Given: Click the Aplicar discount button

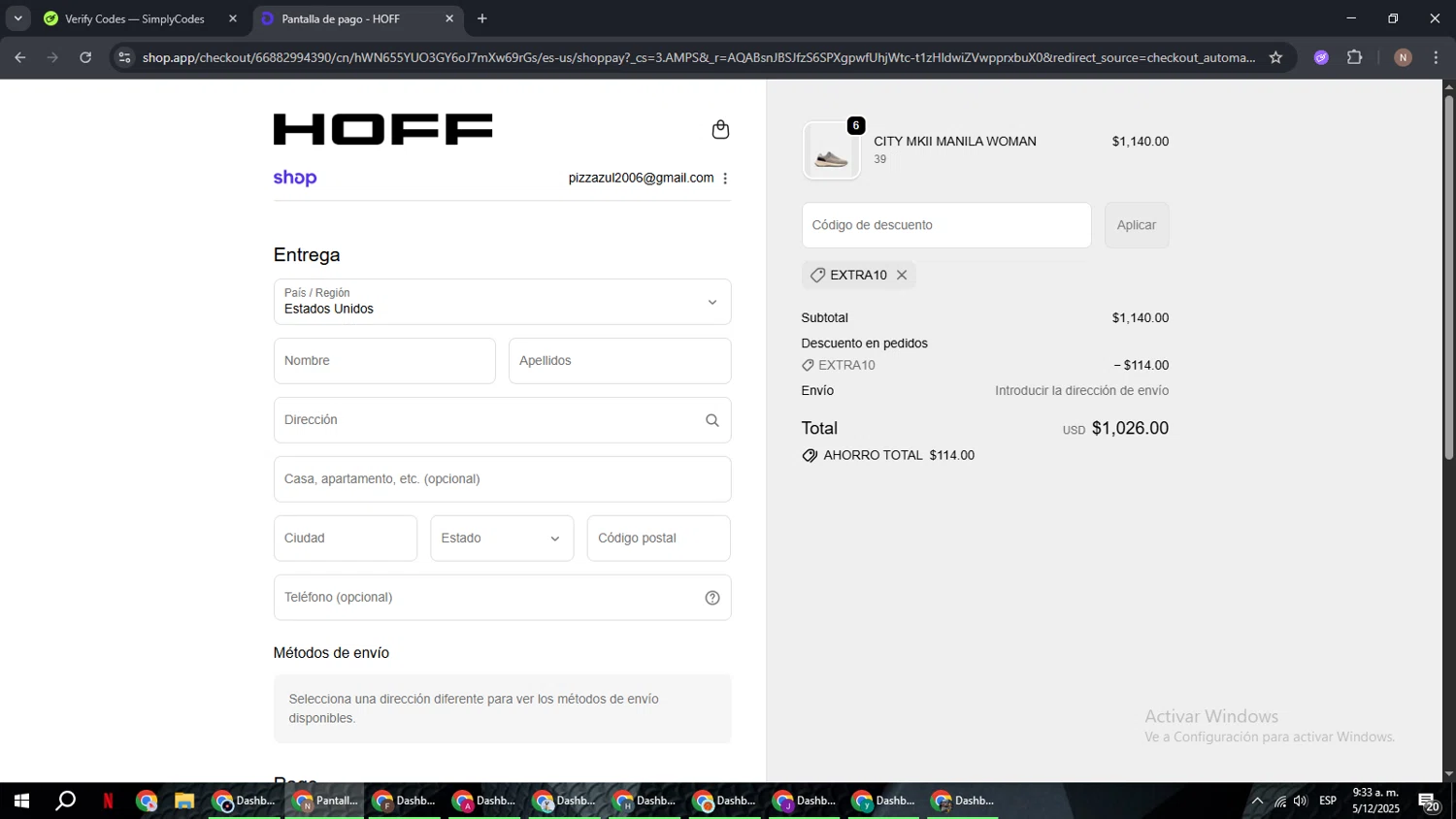Looking at the screenshot, I should [1137, 225].
